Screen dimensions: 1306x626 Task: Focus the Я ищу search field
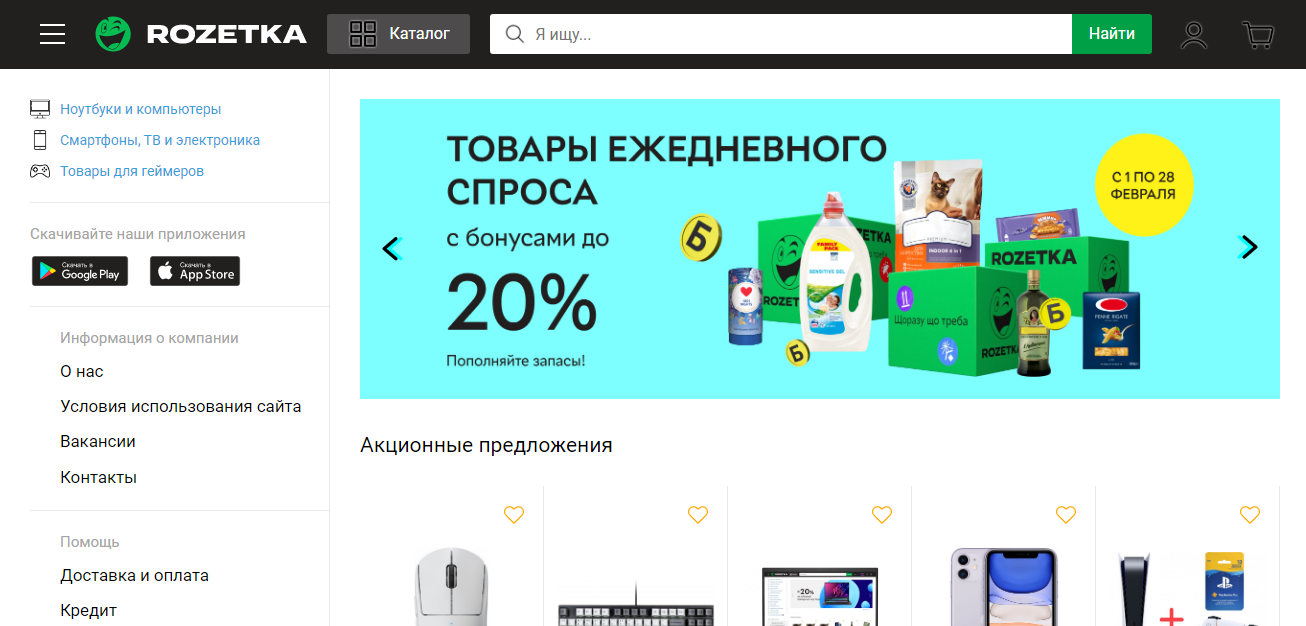click(781, 34)
